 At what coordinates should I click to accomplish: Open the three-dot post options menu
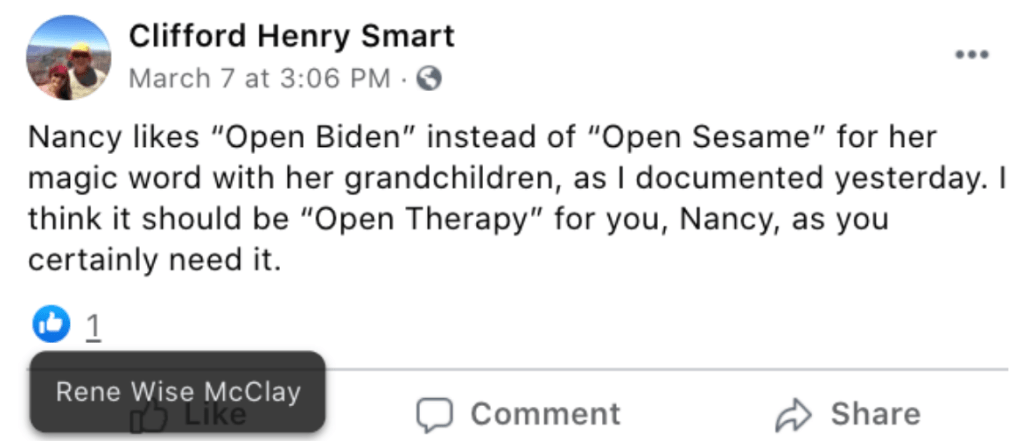coord(971,55)
